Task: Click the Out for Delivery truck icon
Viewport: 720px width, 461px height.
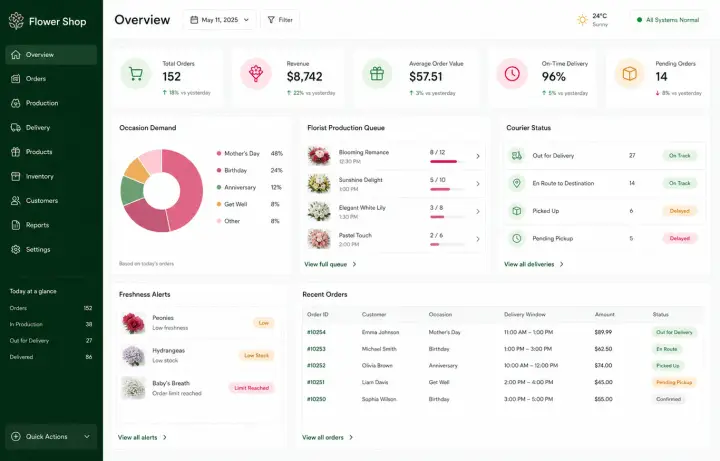Action: (x=517, y=156)
